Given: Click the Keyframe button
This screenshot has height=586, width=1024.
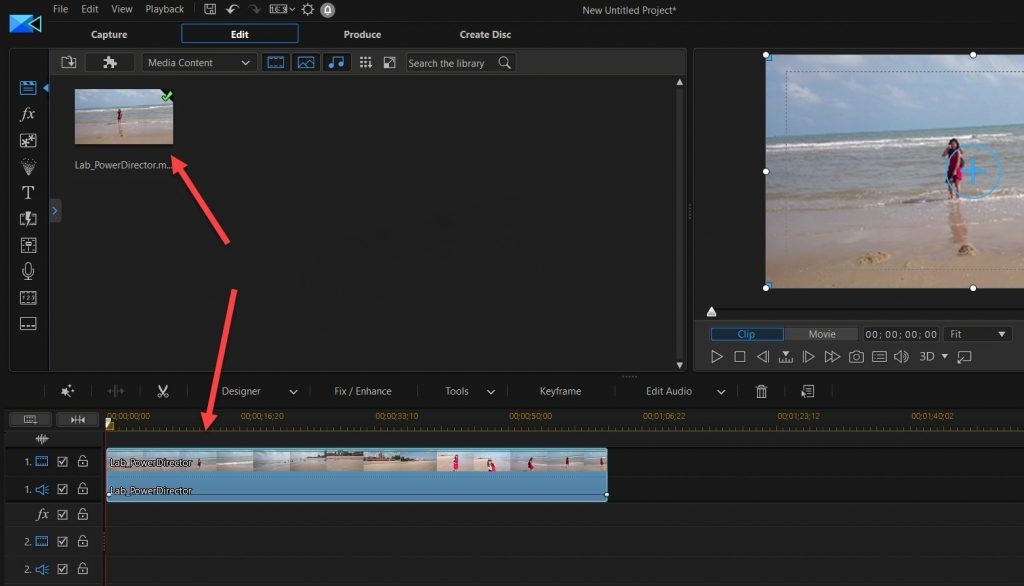Looking at the screenshot, I should click(559, 390).
